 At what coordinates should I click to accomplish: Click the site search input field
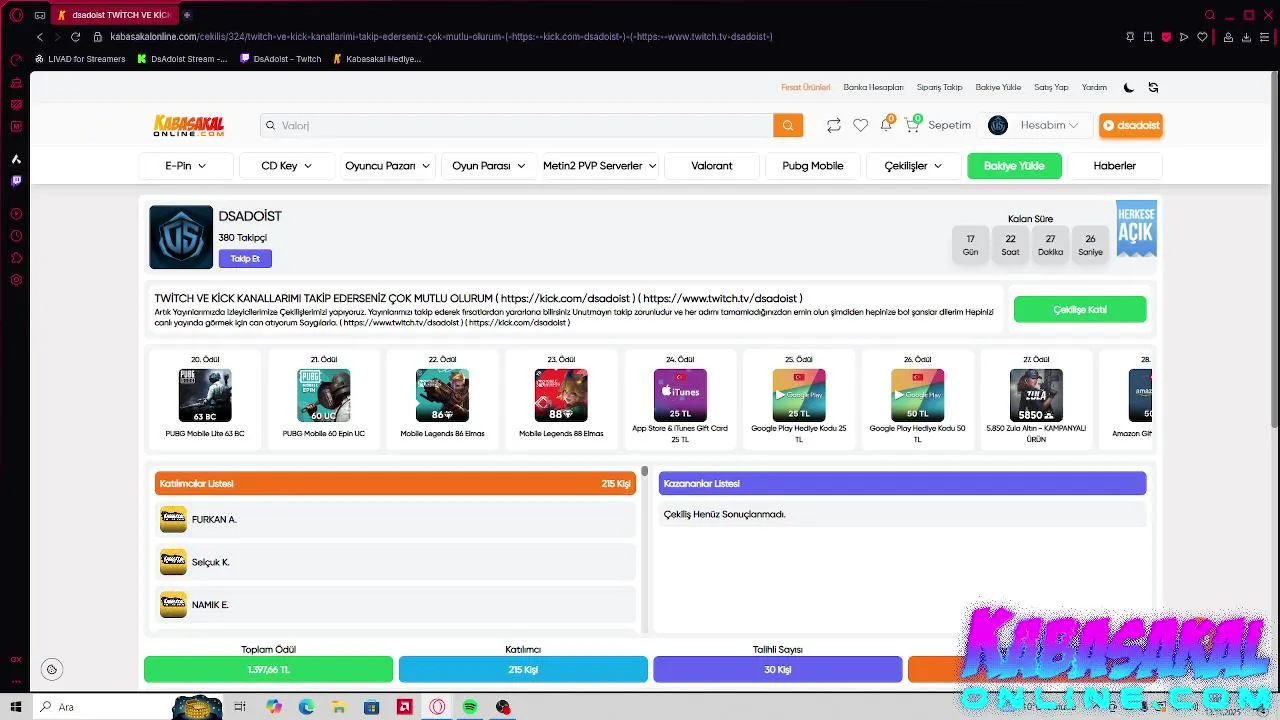point(517,125)
